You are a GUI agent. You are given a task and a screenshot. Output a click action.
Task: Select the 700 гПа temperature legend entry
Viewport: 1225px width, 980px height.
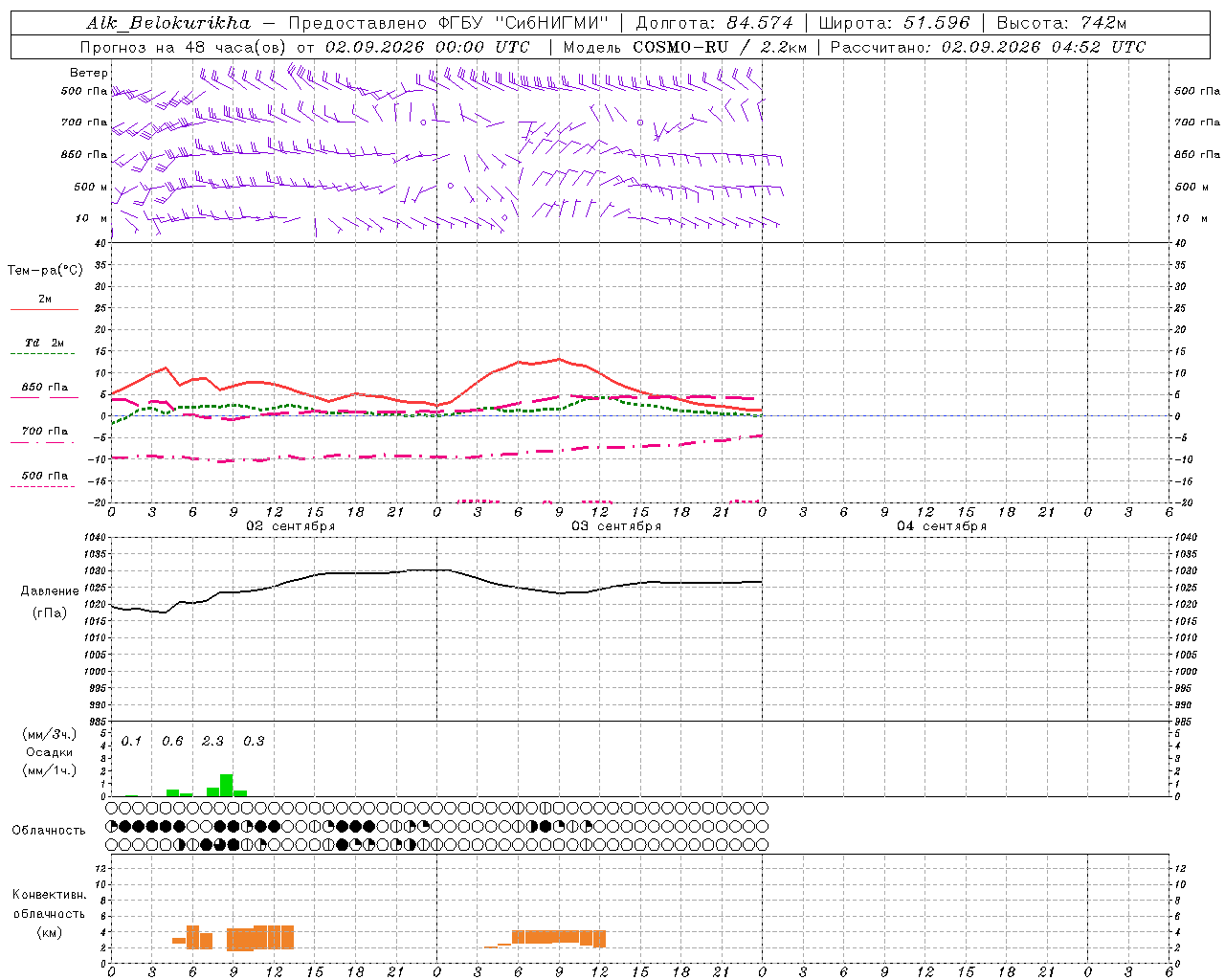click(44, 431)
